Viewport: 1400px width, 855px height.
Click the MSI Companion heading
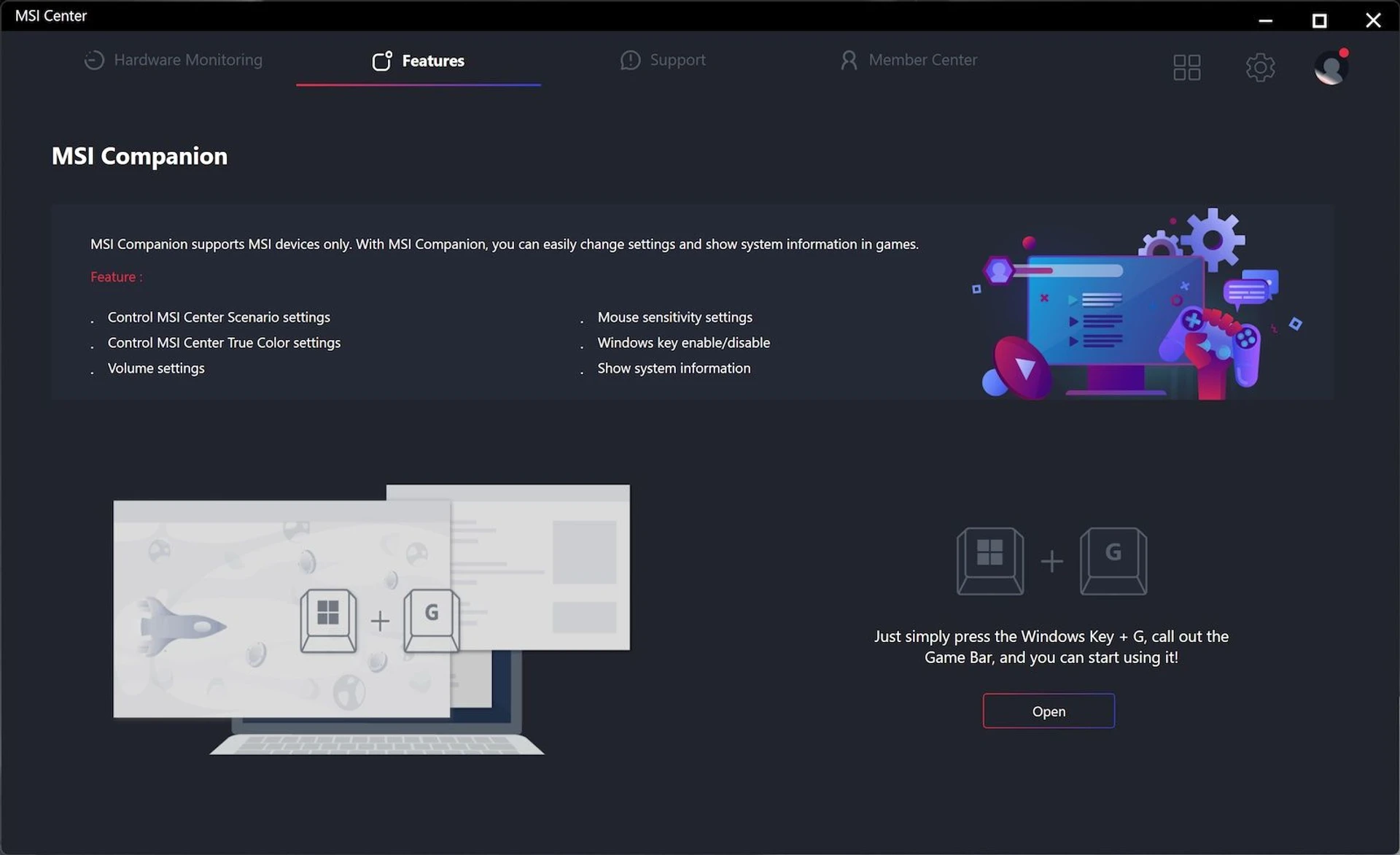pos(139,156)
